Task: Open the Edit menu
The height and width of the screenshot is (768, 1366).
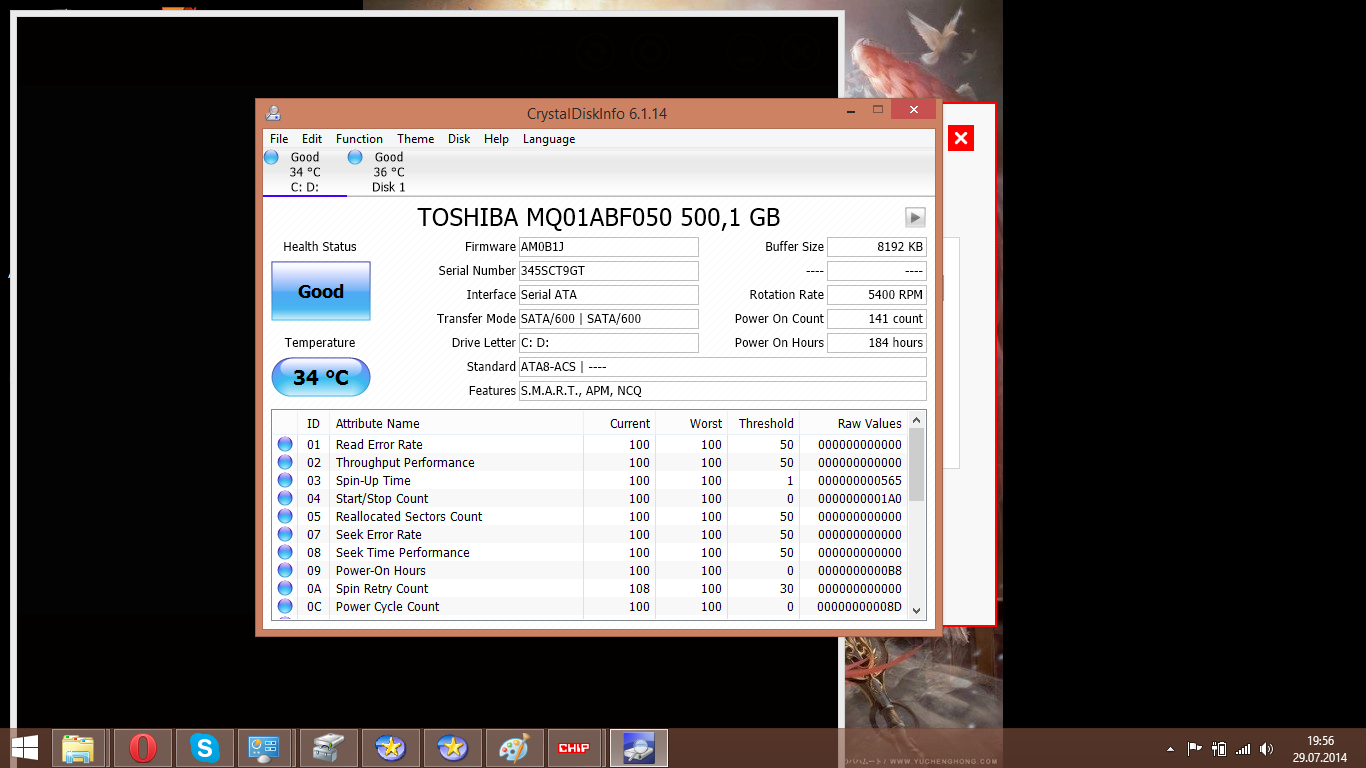Action: [312, 139]
